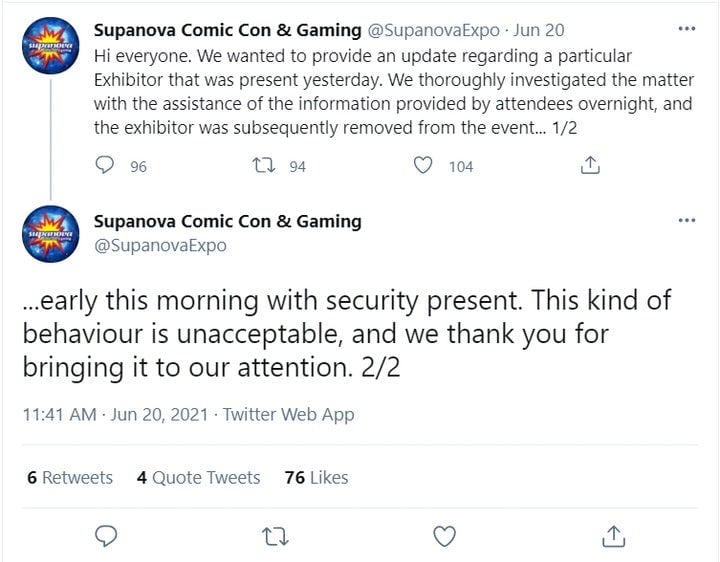Like the 2/2 tweet with heart icon
The image size is (720, 562).
click(445, 536)
